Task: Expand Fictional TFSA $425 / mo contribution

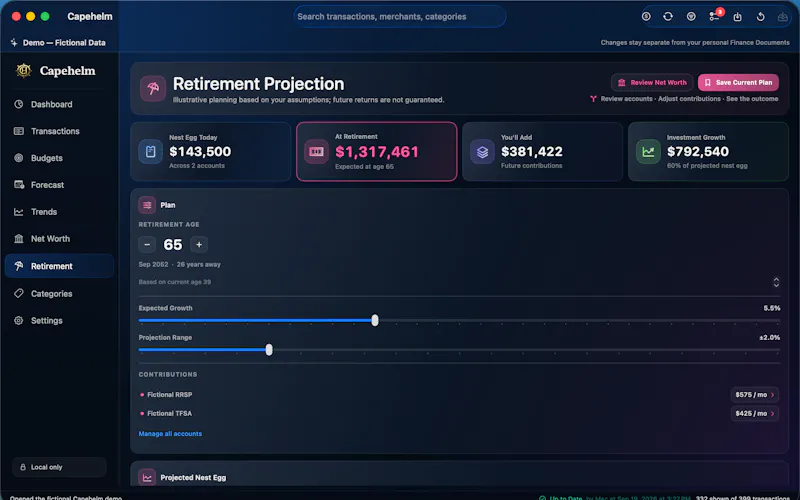Action: [755, 413]
